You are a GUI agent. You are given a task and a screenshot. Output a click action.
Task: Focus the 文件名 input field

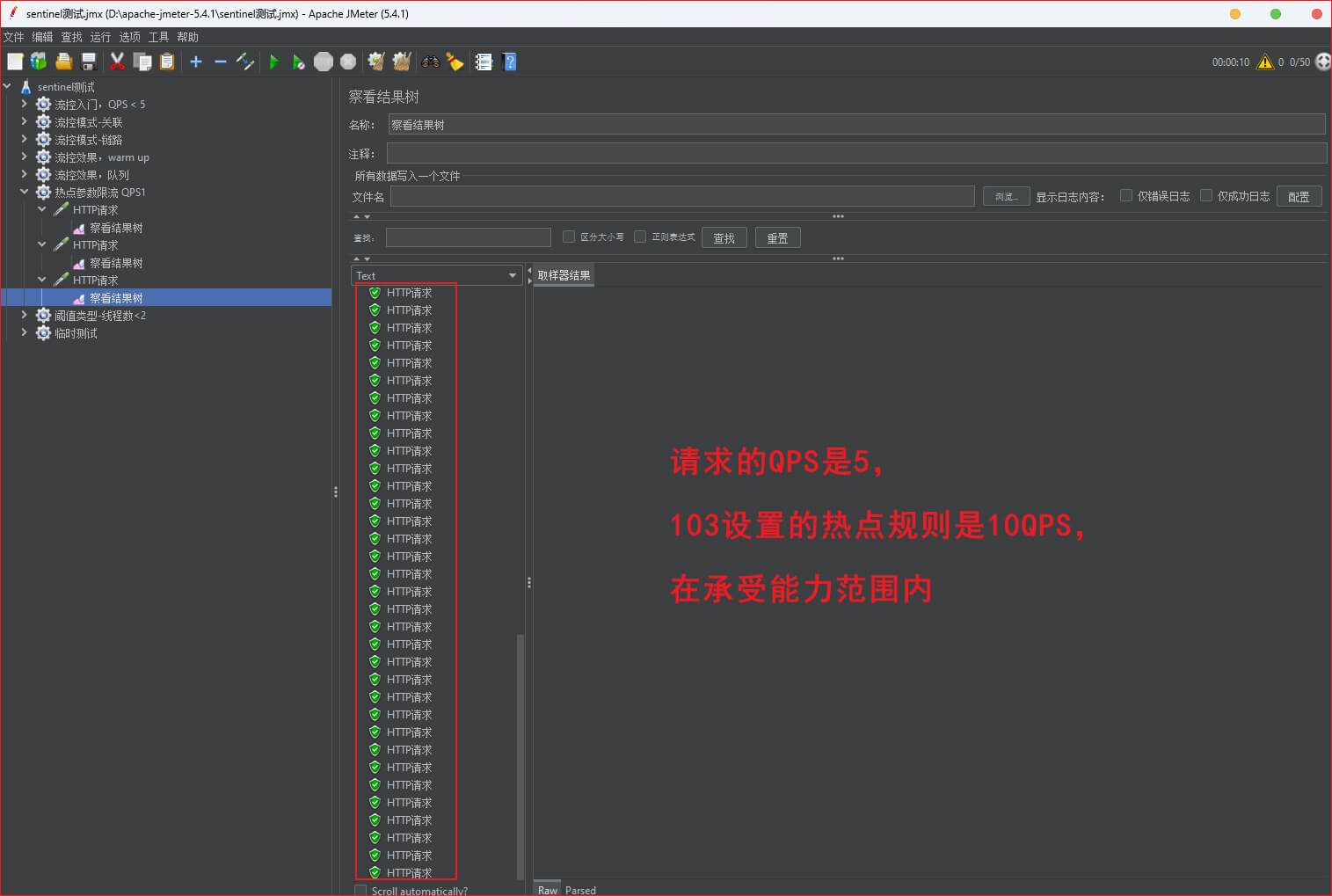point(682,196)
